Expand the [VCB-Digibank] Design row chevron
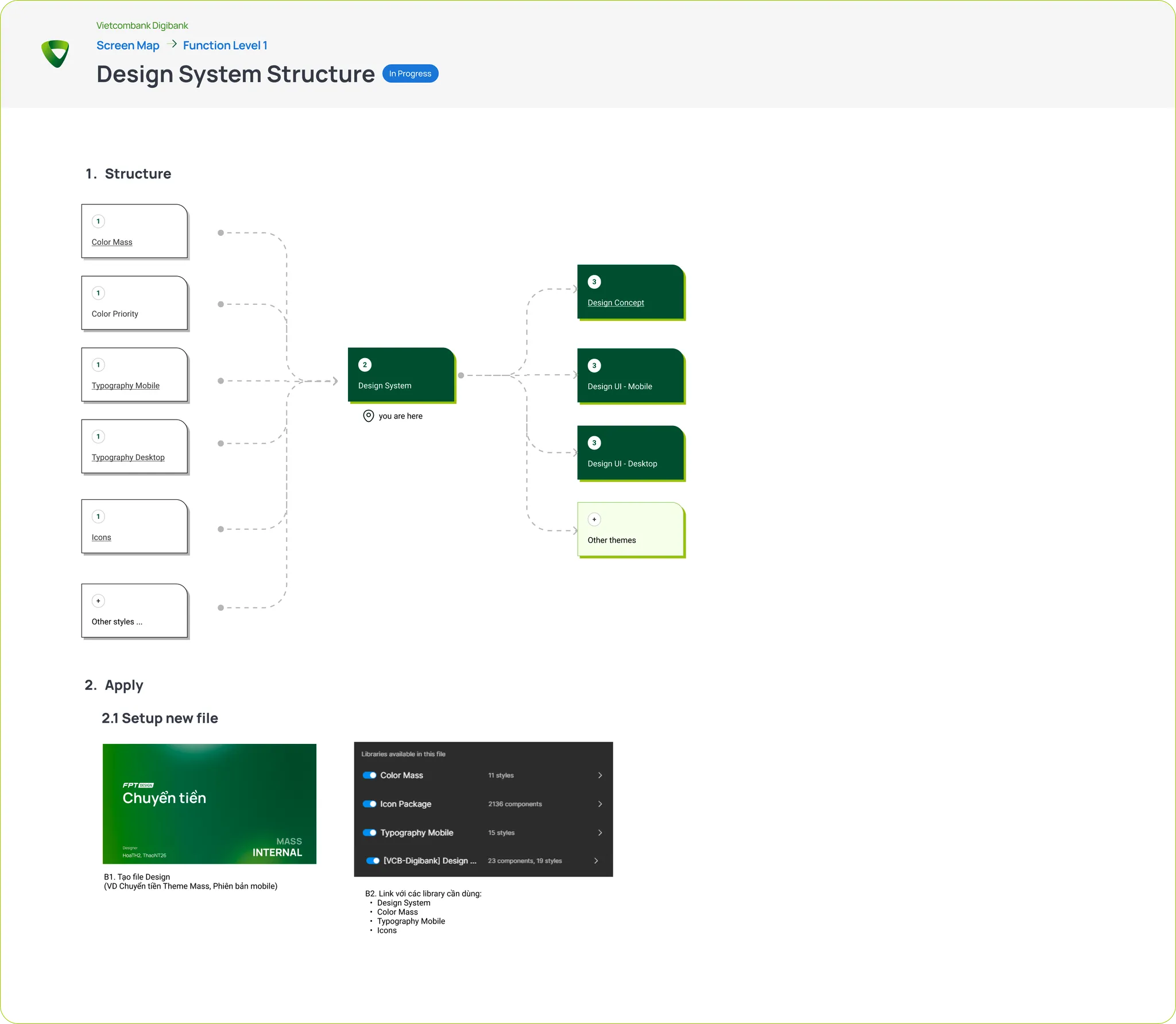The image size is (1176, 1024). [x=596, y=861]
